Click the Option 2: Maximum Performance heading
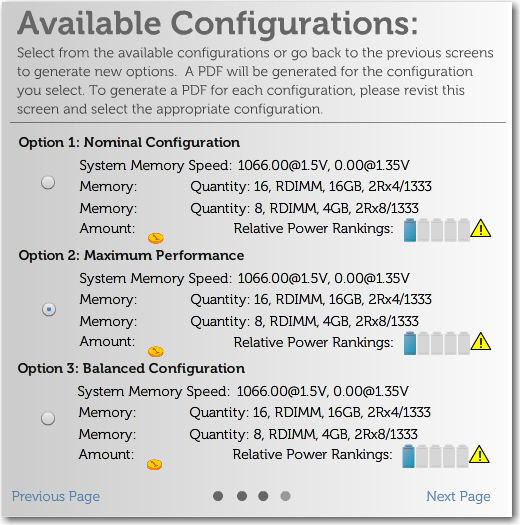 pyautogui.click(x=131, y=255)
